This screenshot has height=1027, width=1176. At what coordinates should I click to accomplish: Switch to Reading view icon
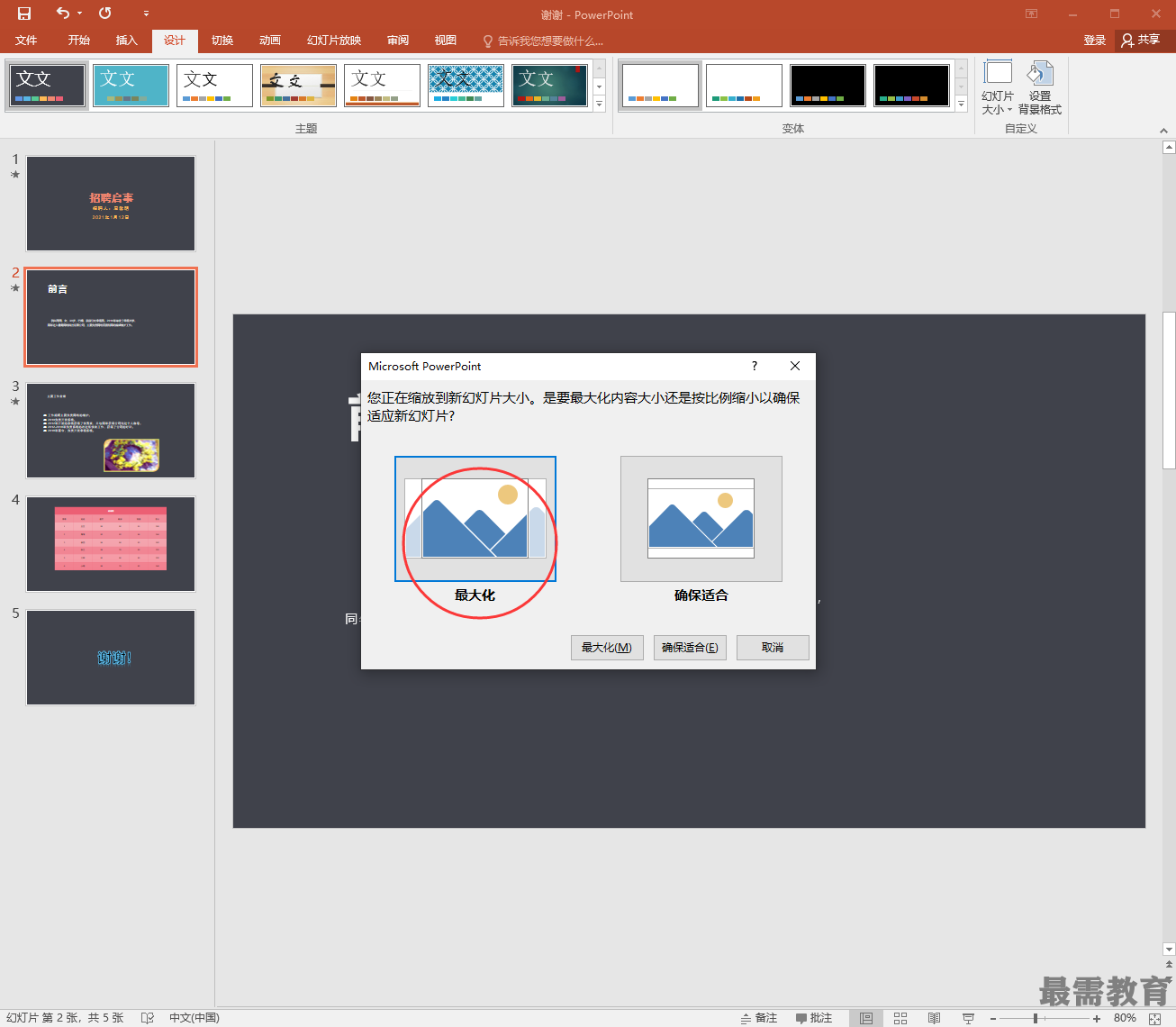(x=935, y=1018)
